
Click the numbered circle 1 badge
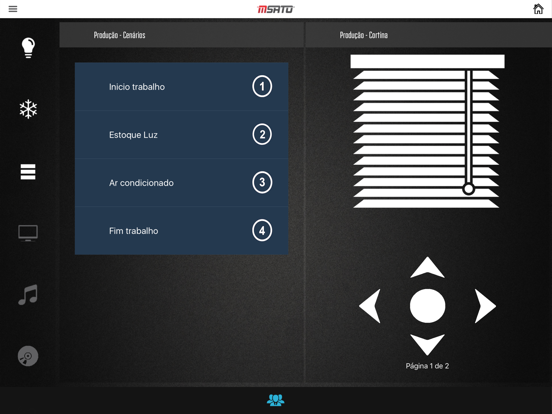click(x=262, y=86)
